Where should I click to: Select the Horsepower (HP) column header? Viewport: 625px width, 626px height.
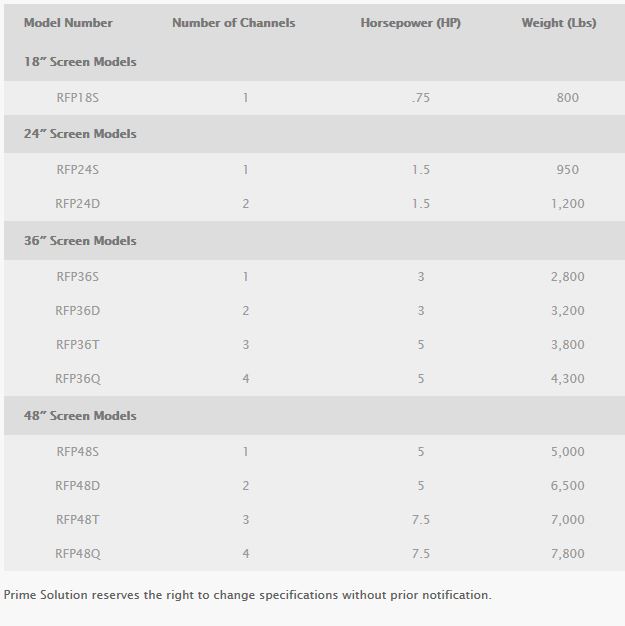click(x=410, y=23)
